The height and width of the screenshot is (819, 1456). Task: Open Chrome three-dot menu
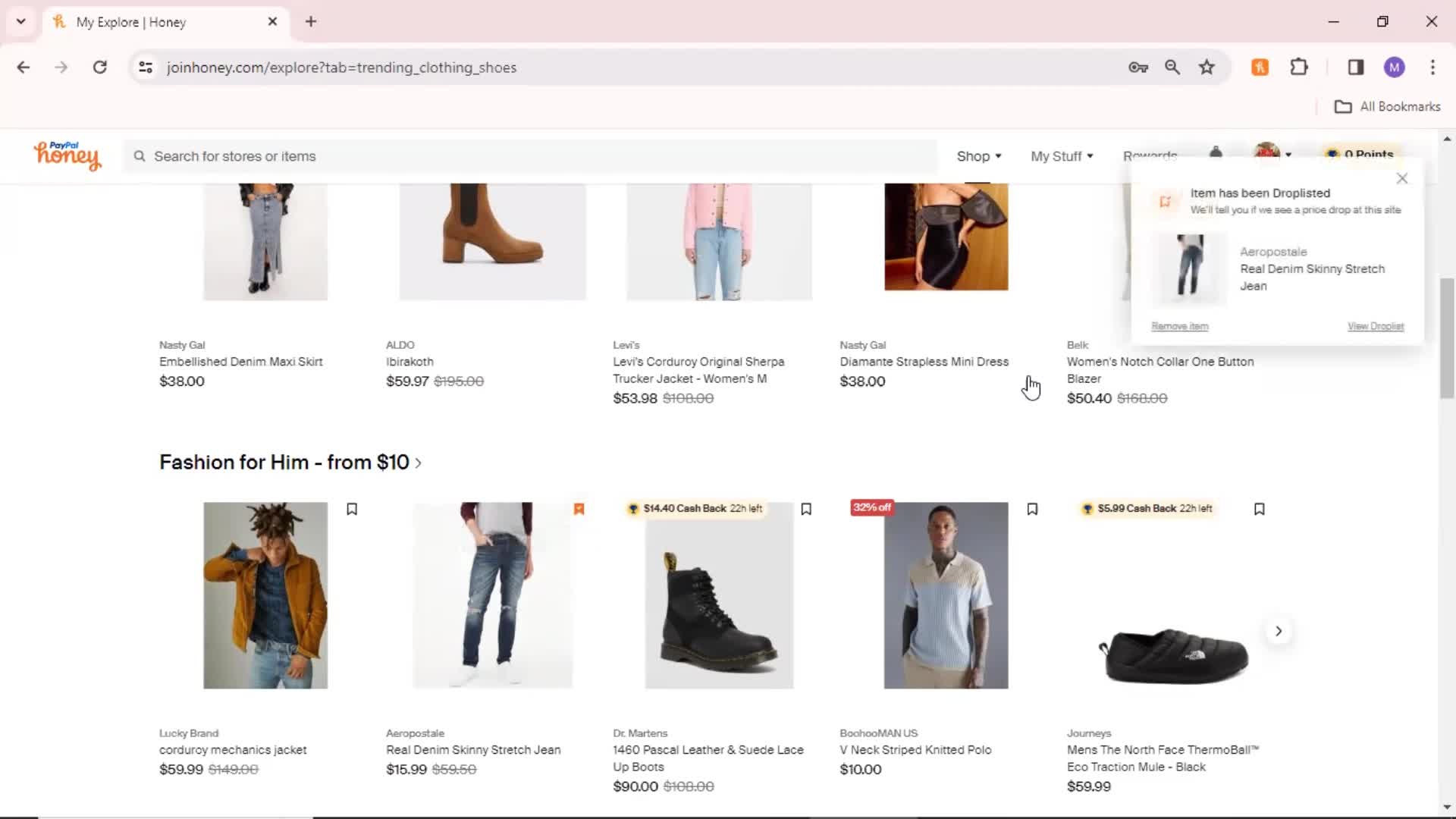(1432, 67)
